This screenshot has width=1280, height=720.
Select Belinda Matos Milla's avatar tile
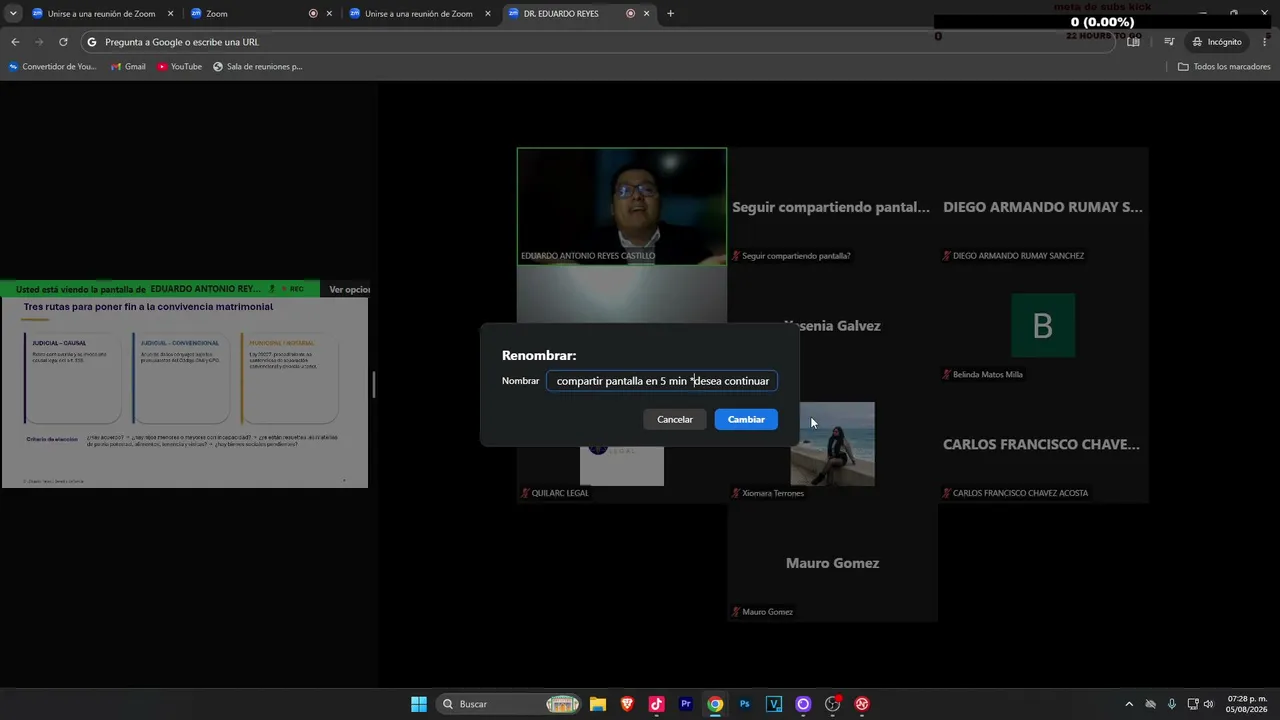click(x=1043, y=325)
